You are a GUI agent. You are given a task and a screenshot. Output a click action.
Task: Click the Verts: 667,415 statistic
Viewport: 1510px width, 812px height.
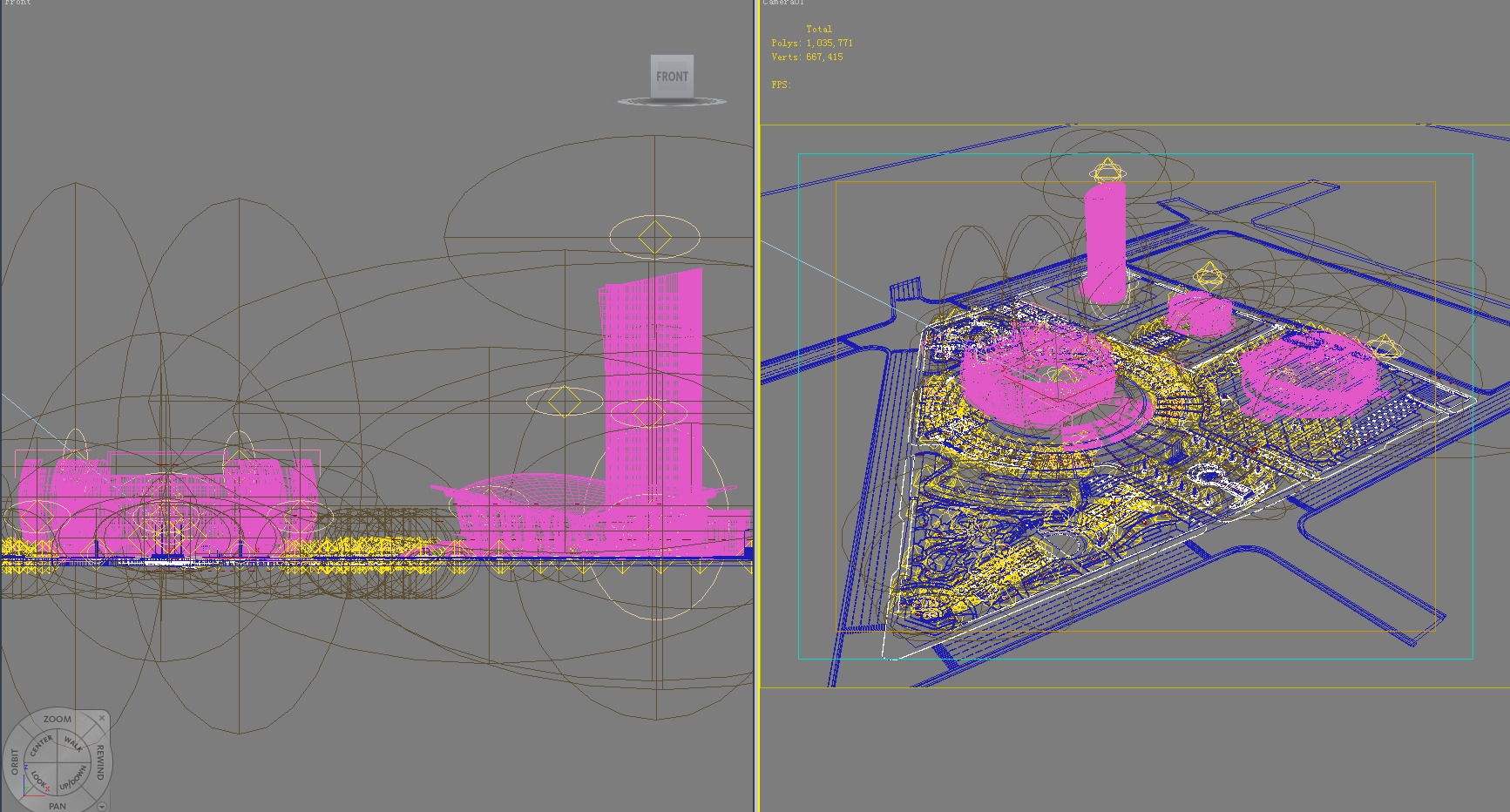pos(807,57)
